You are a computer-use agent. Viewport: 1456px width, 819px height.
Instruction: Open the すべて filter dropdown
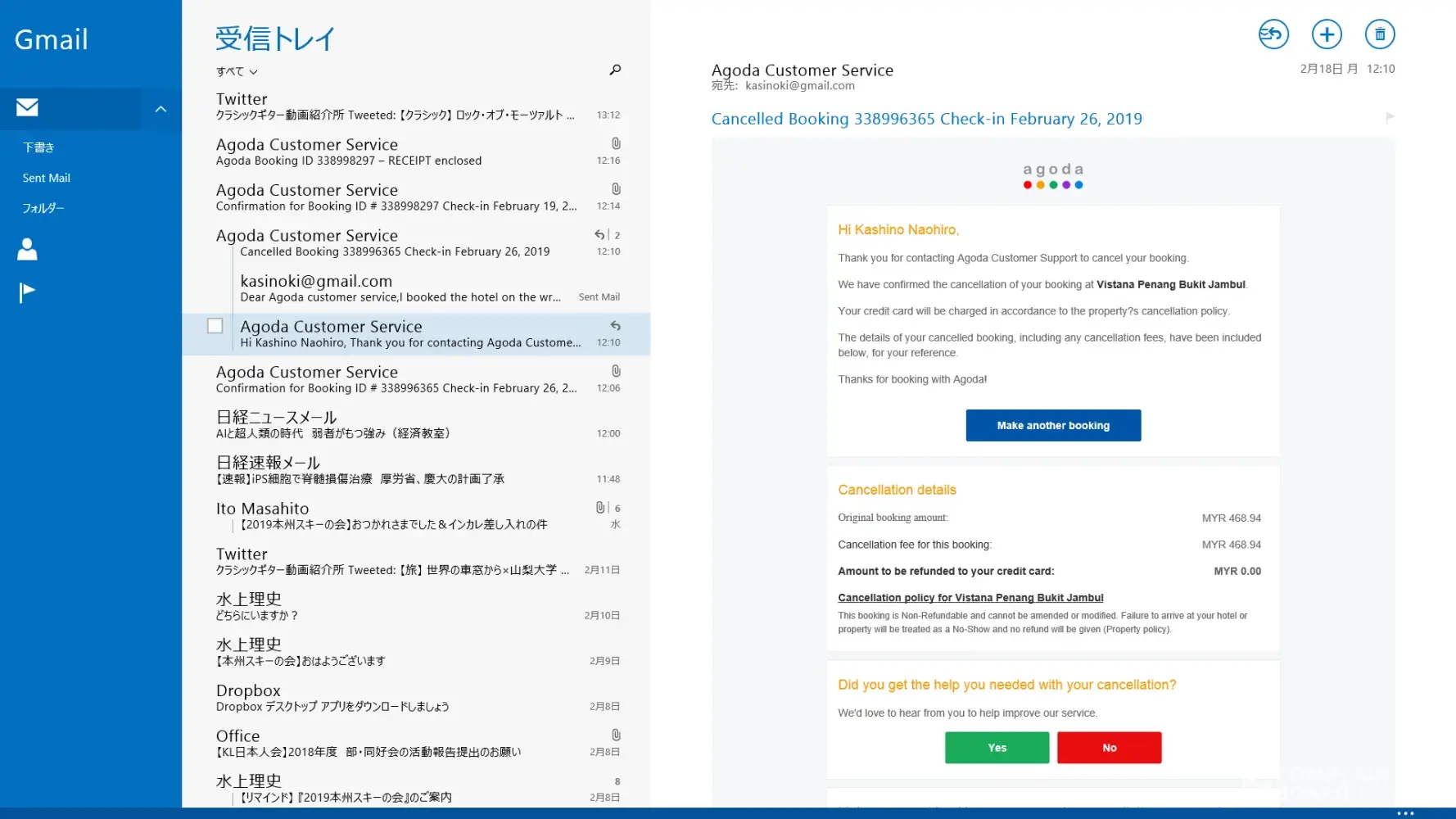pyautogui.click(x=237, y=72)
